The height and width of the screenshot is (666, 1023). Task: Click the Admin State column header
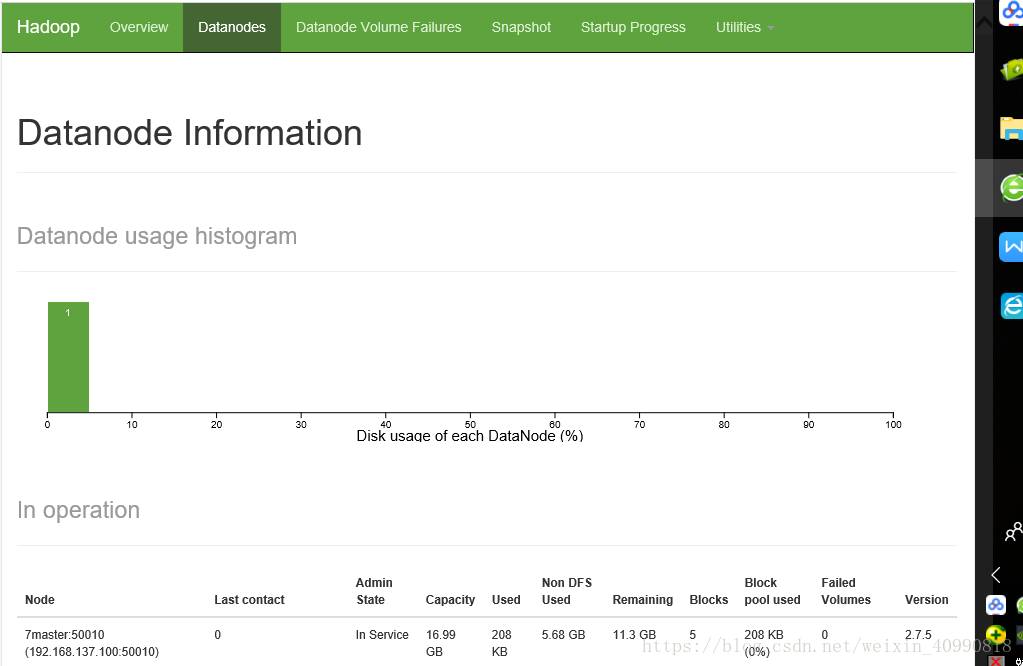374,591
